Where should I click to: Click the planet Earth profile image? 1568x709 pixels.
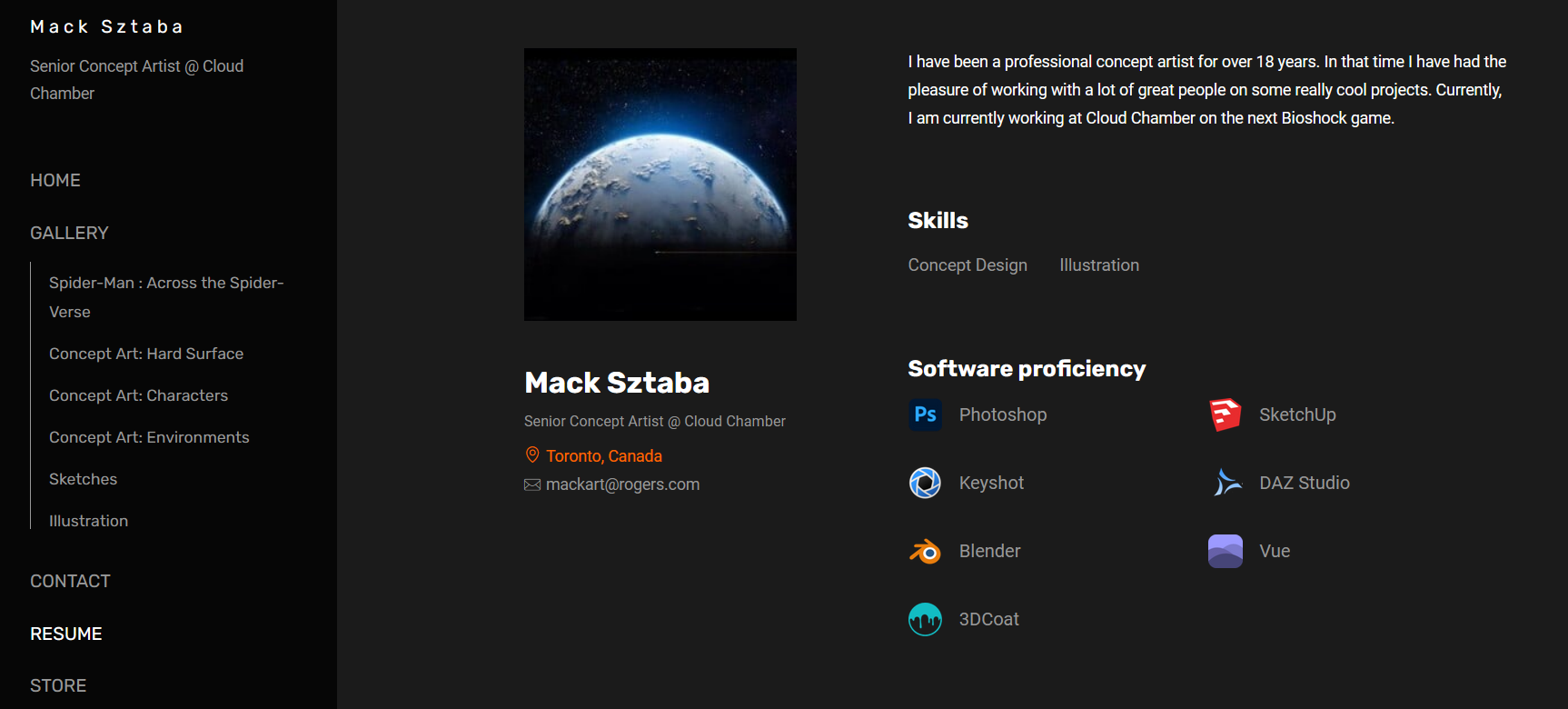pyautogui.click(x=660, y=185)
